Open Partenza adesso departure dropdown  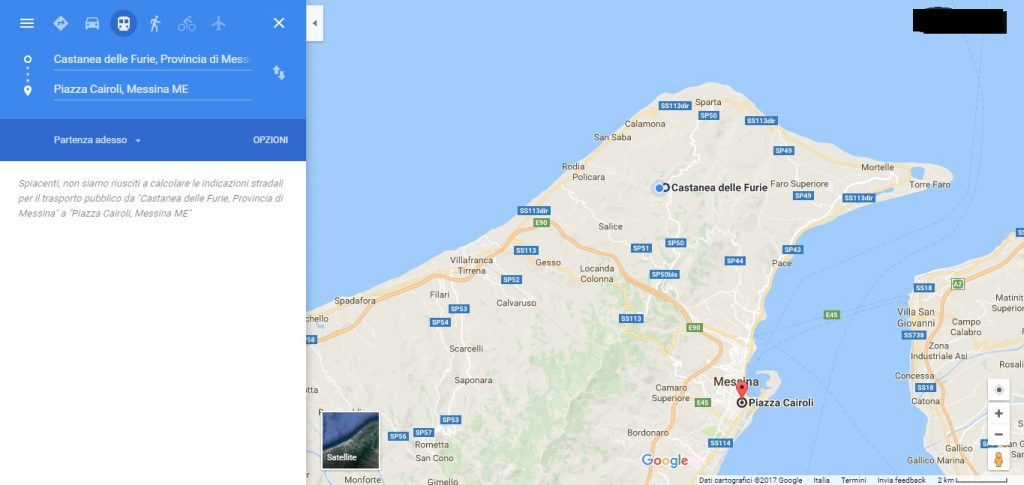click(x=98, y=140)
